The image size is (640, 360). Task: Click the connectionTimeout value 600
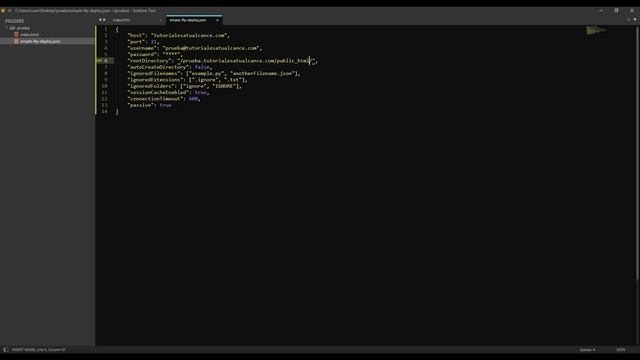coord(193,99)
